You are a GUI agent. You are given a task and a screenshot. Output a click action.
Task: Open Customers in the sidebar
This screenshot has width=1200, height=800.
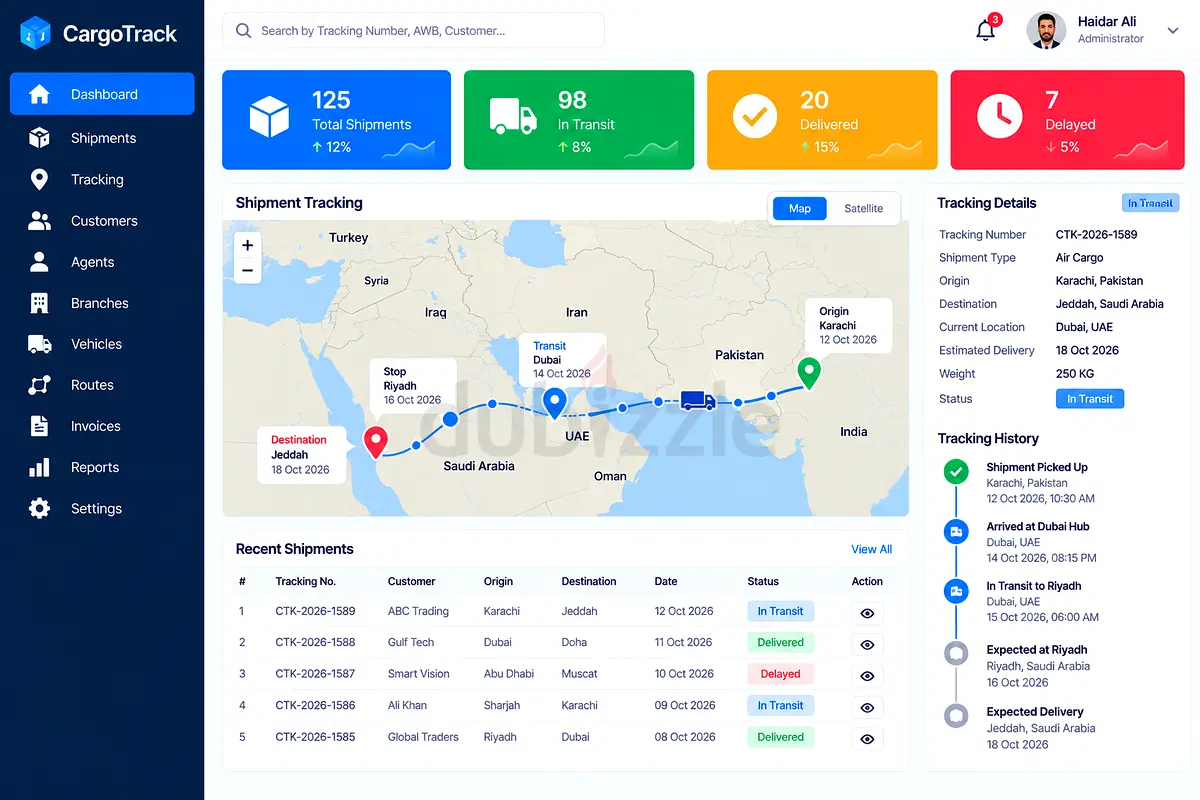click(102, 221)
